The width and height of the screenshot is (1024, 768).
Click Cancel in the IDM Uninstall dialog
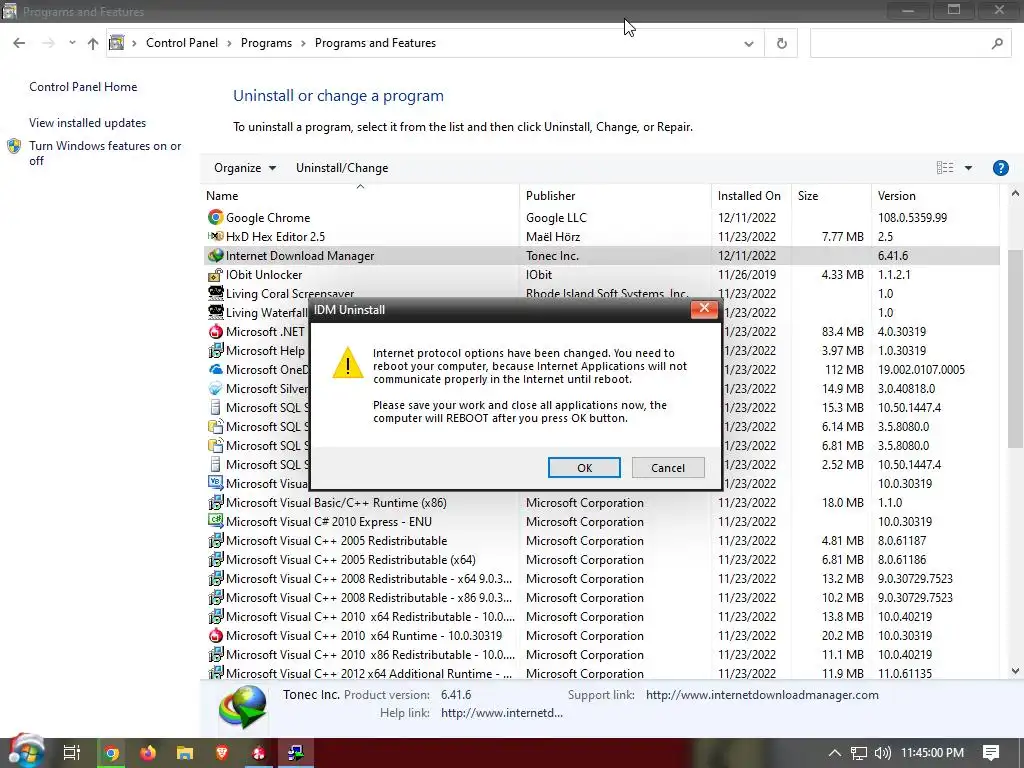(x=667, y=468)
